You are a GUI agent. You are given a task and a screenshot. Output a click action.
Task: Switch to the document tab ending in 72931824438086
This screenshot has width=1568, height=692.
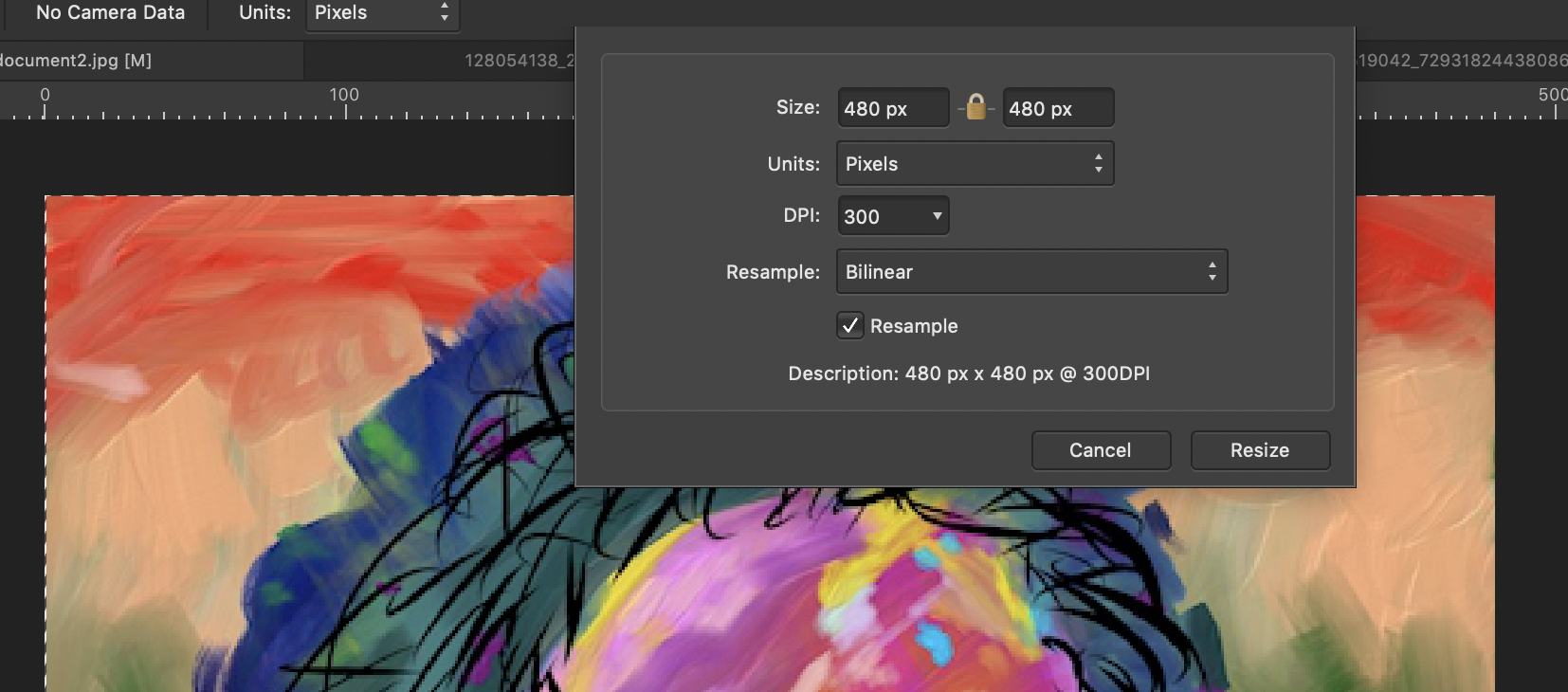(x=1462, y=61)
